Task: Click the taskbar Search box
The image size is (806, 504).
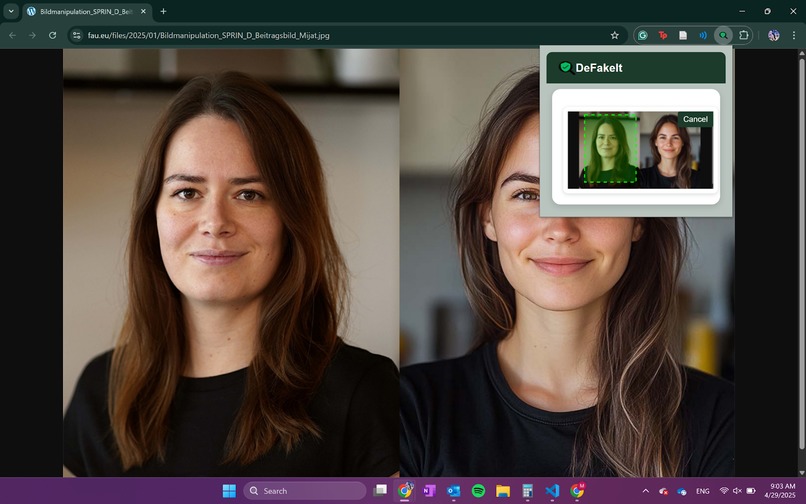Action: [305, 491]
